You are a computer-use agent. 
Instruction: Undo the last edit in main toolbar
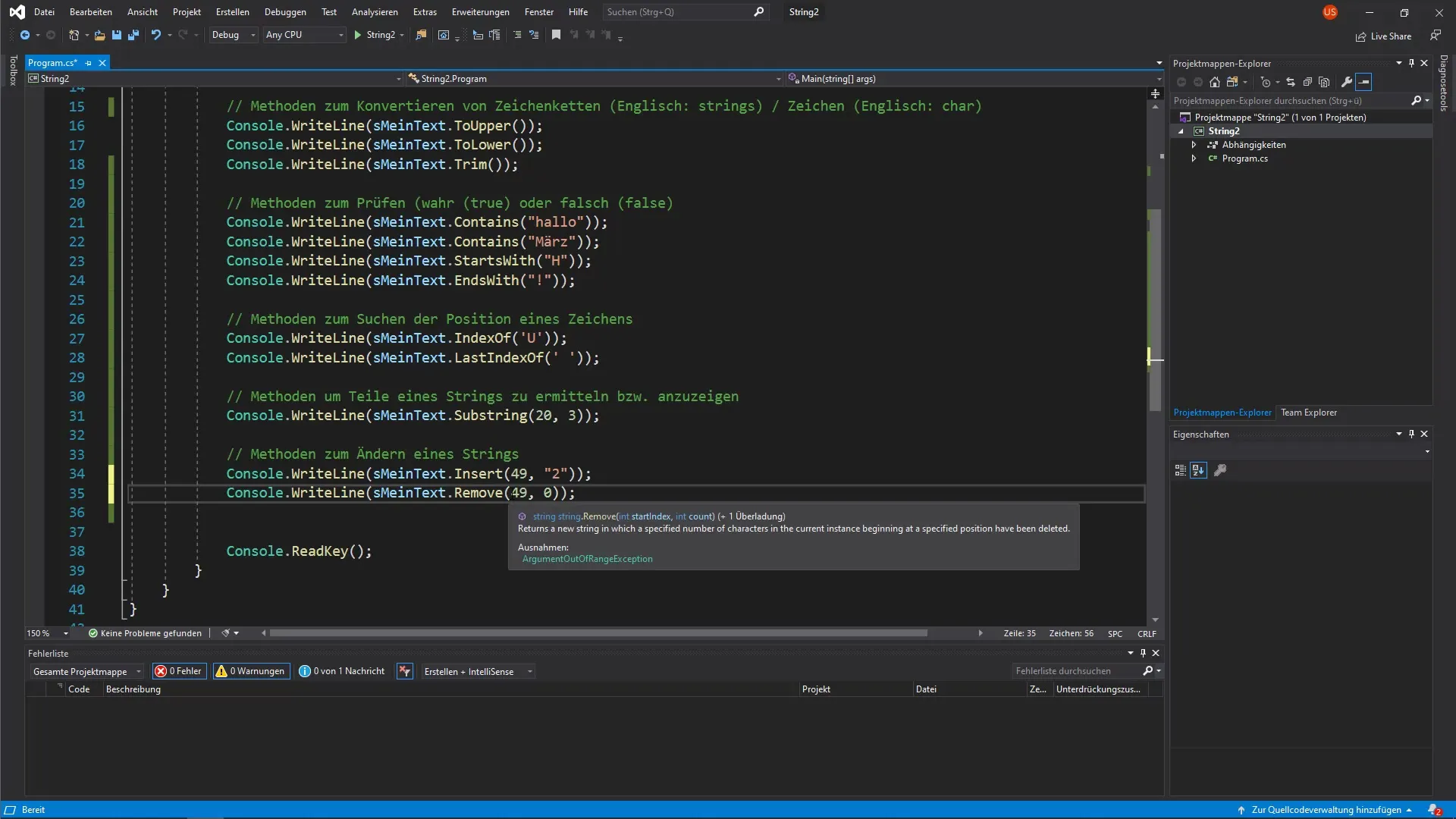155,35
